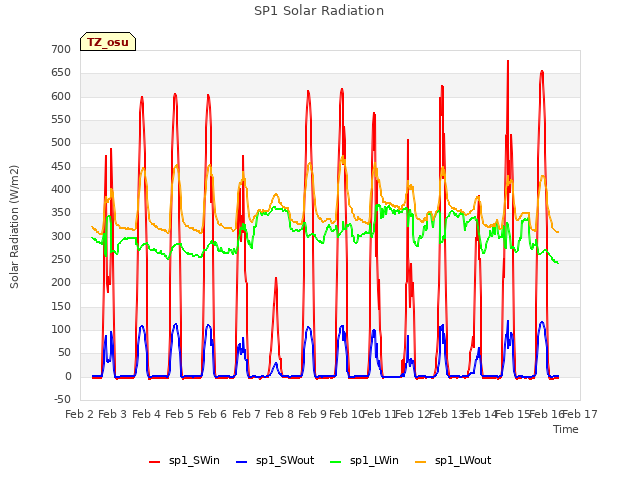Click the 400 y-axis tick label
Viewport: 640px width, 480px height.
61,190
